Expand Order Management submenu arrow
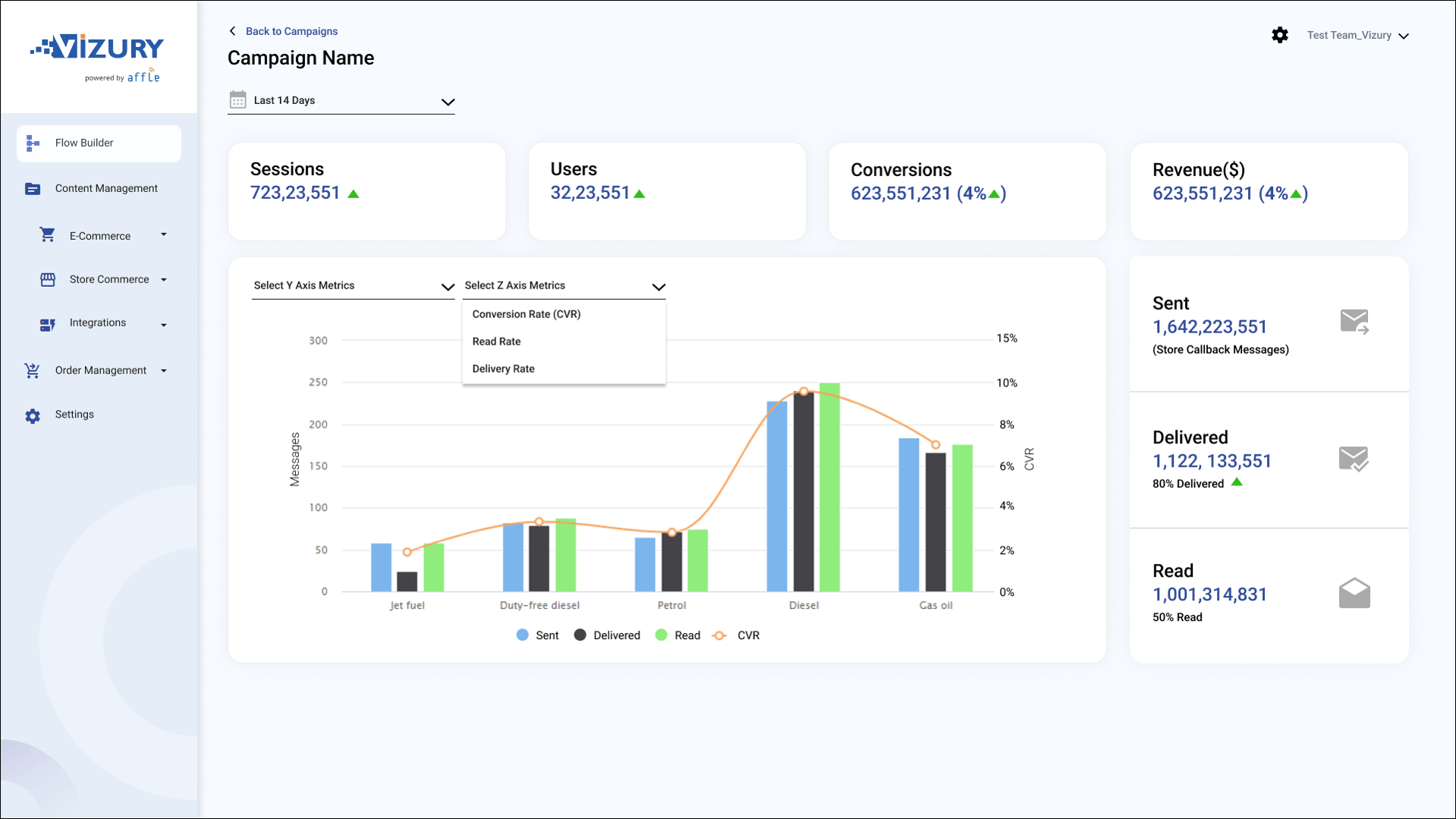Viewport: 1456px width, 819px height. (x=164, y=370)
